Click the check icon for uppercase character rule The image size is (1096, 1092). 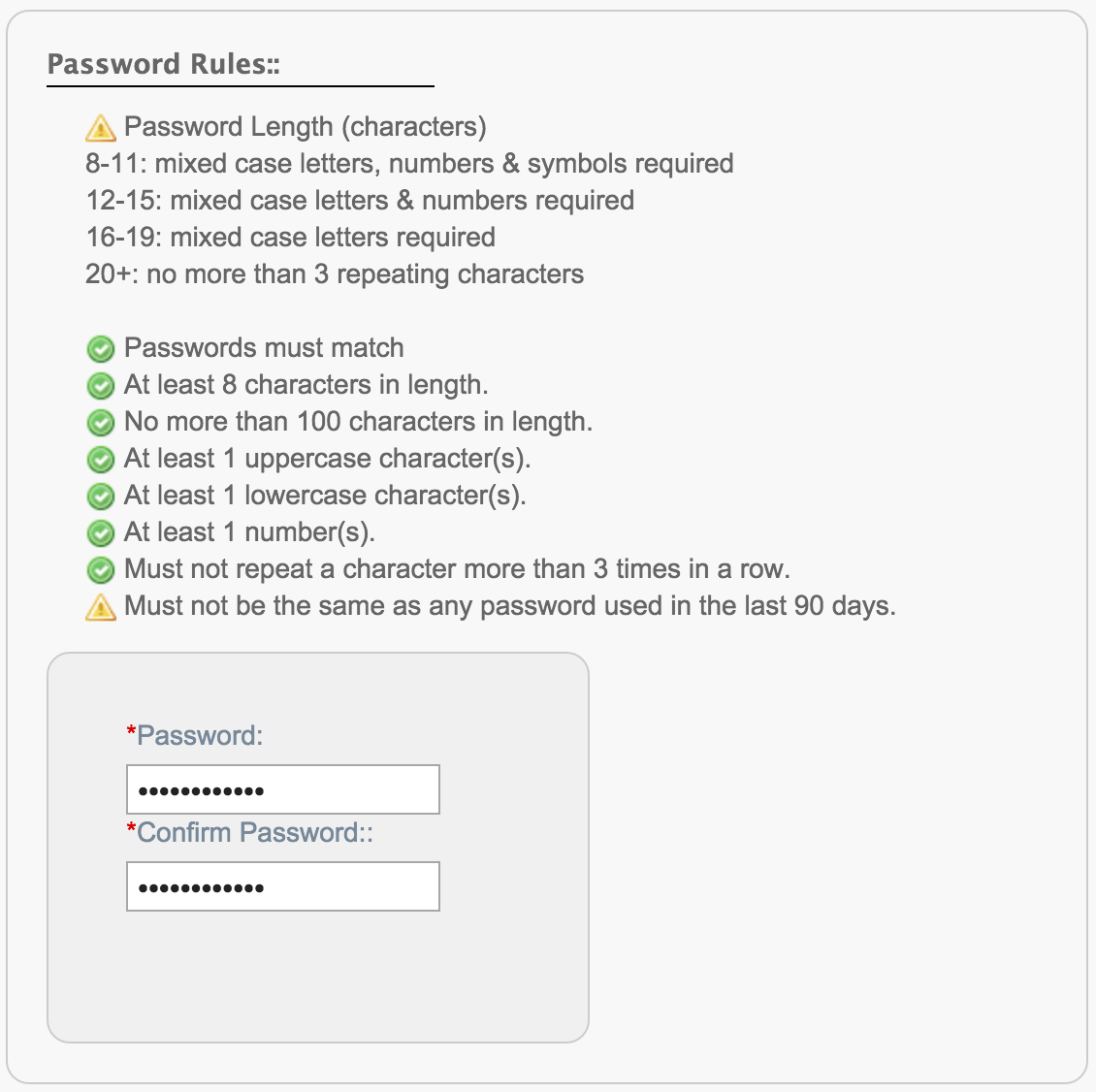click(x=101, y=460)
